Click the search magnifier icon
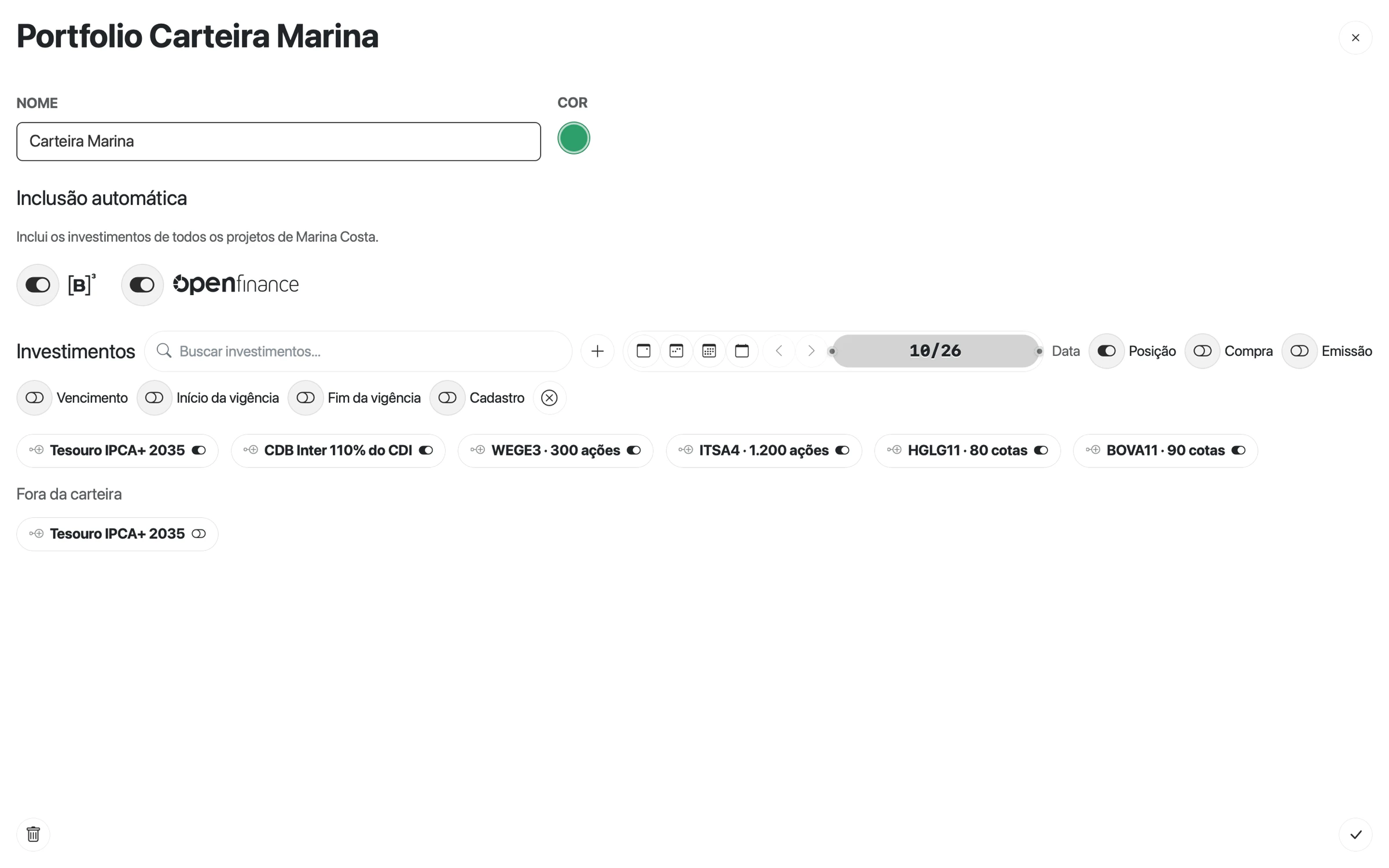Screen dimensions: 1389x868 (164, 351)
